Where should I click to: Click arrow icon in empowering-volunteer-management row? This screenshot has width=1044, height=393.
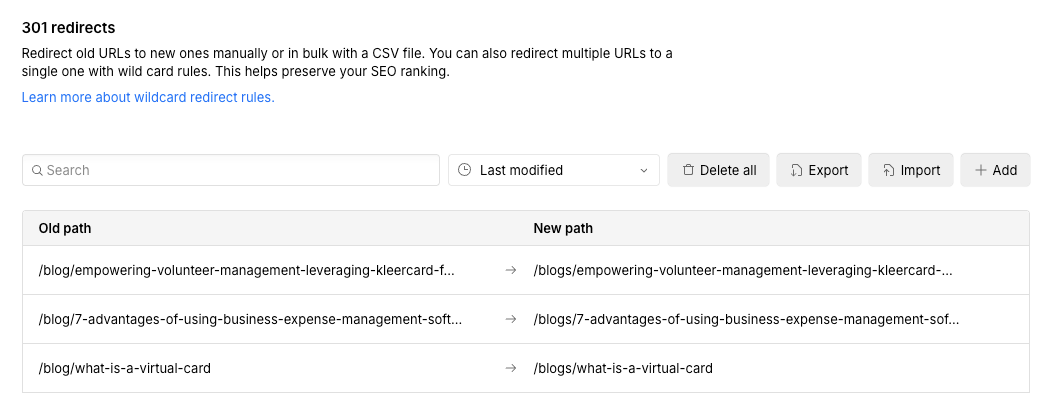(x=511, y=270)
